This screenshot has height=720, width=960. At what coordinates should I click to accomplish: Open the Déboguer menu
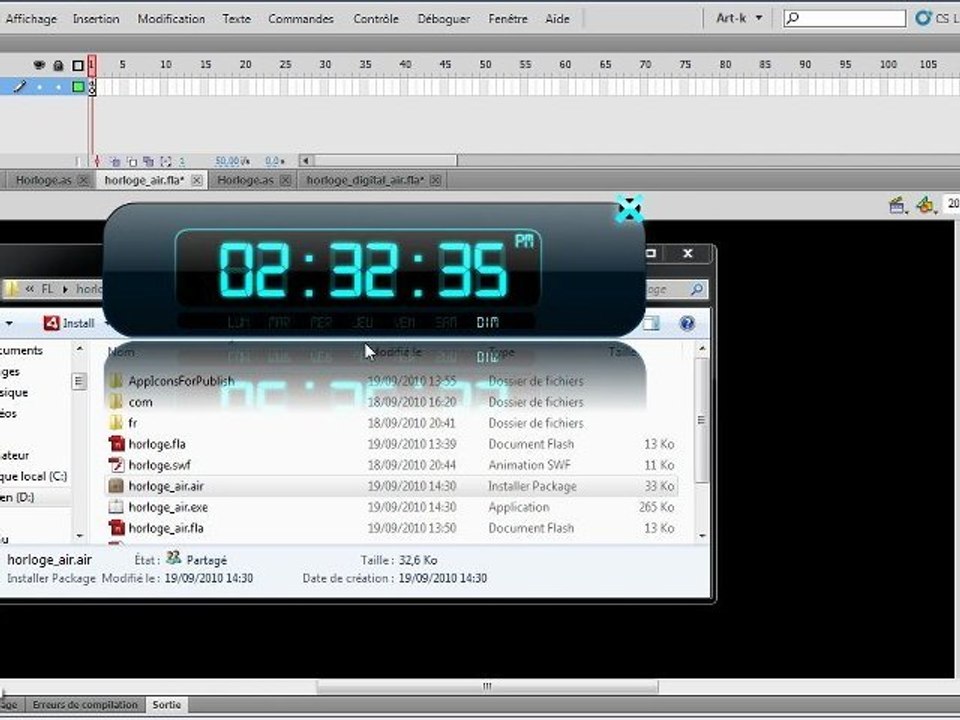(x=443, y=19)
